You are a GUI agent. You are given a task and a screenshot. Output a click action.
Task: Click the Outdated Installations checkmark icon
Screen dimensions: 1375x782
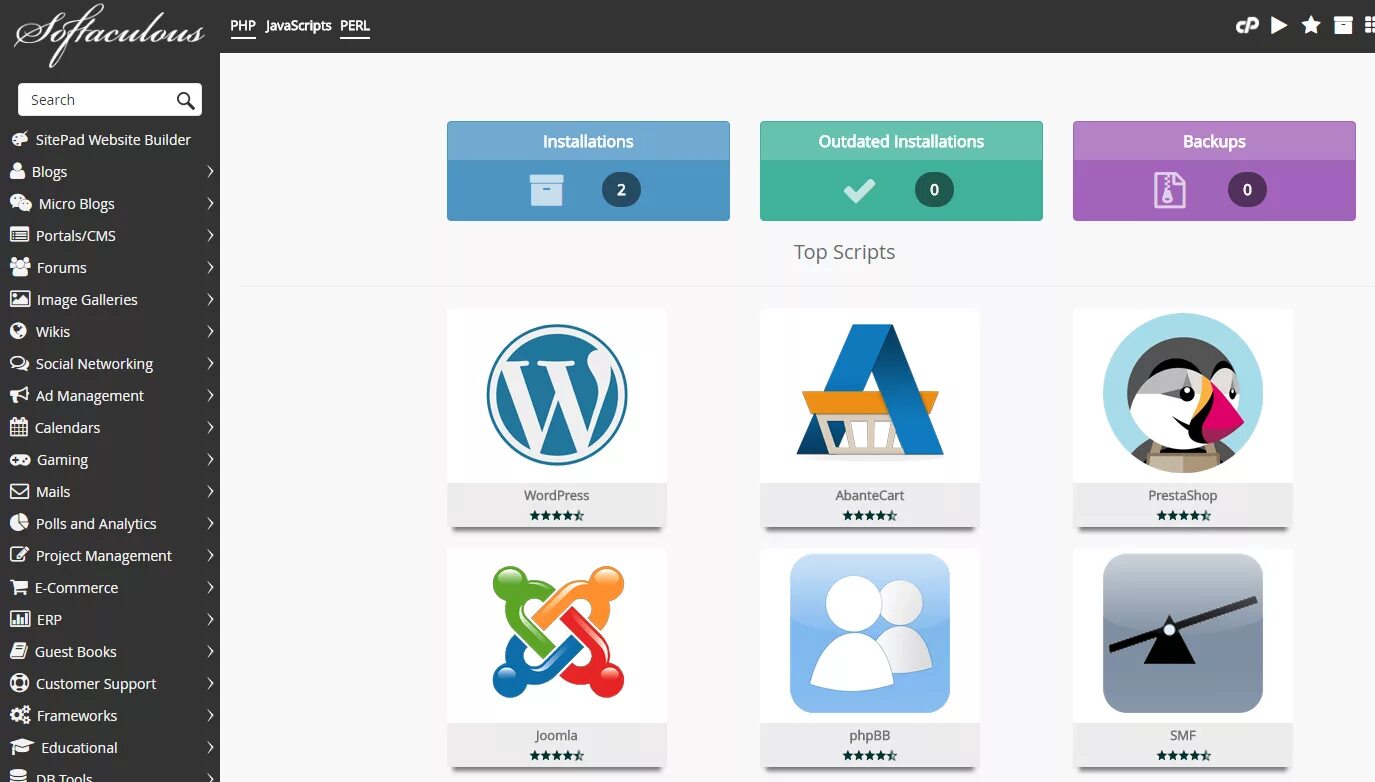(x=860, y=190)
